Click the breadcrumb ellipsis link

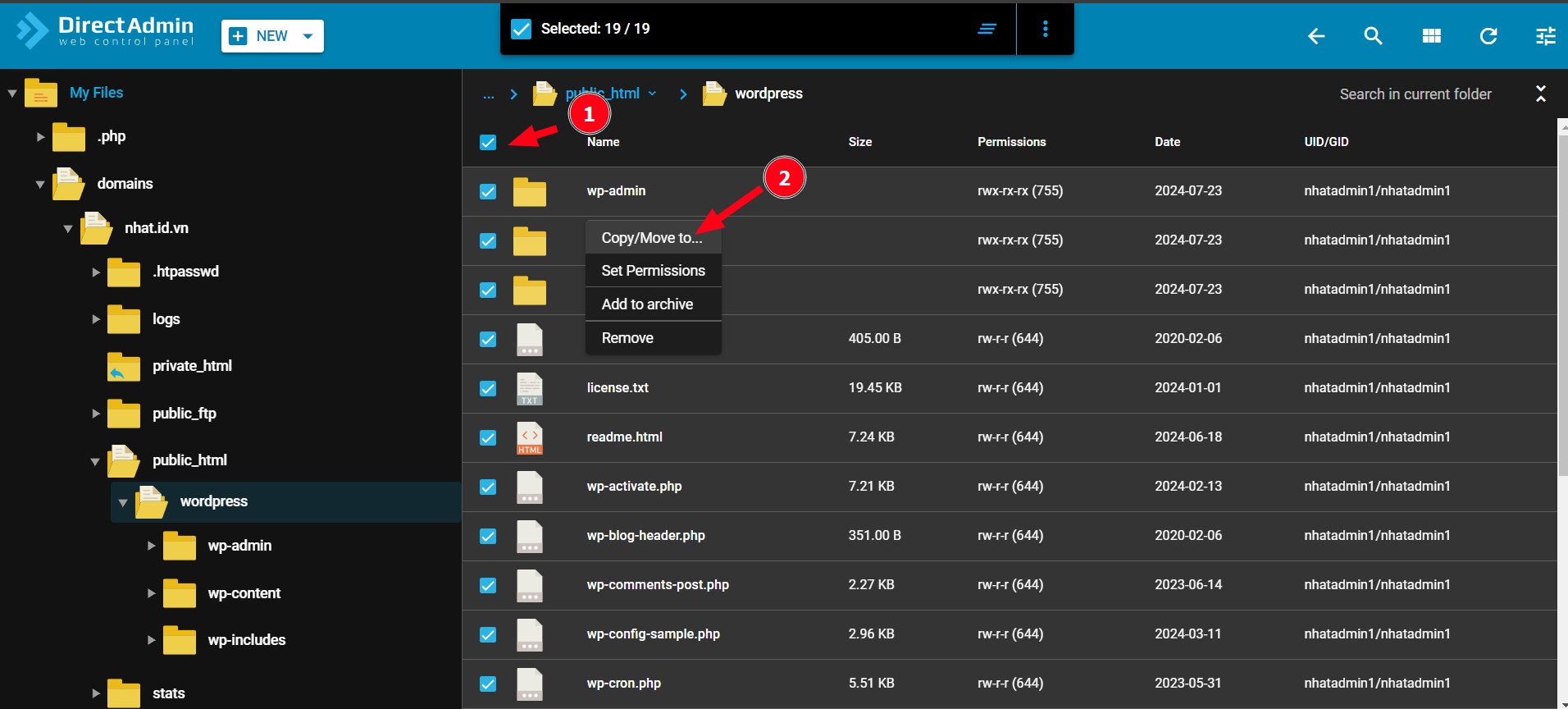coord(489,95)
